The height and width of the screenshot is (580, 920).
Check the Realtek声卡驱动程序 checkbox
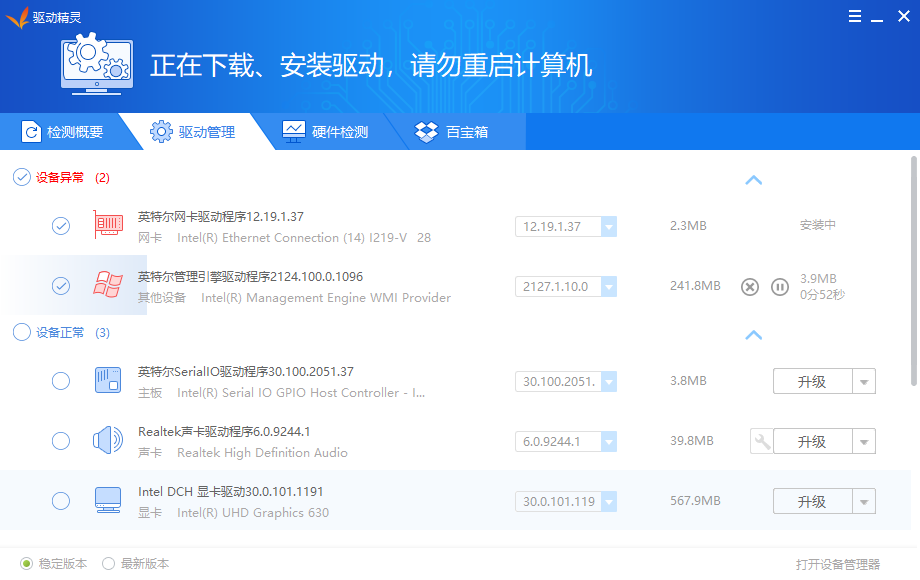pos(61,440)
